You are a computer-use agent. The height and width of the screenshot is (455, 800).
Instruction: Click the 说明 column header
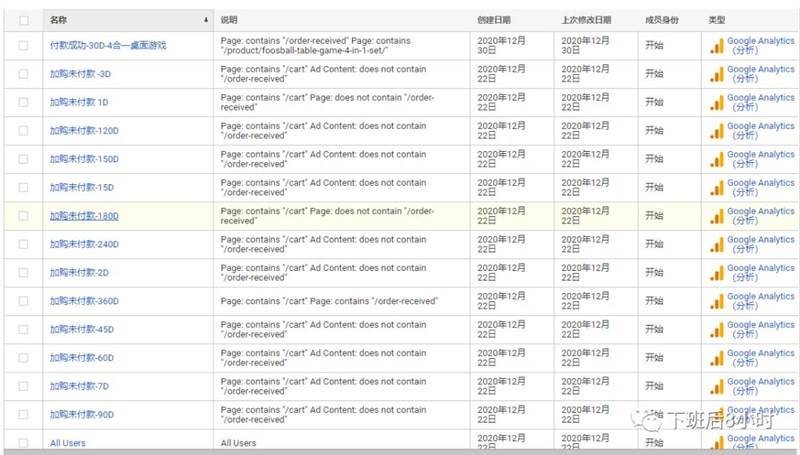pyautogui.click(x=229, y=20)
